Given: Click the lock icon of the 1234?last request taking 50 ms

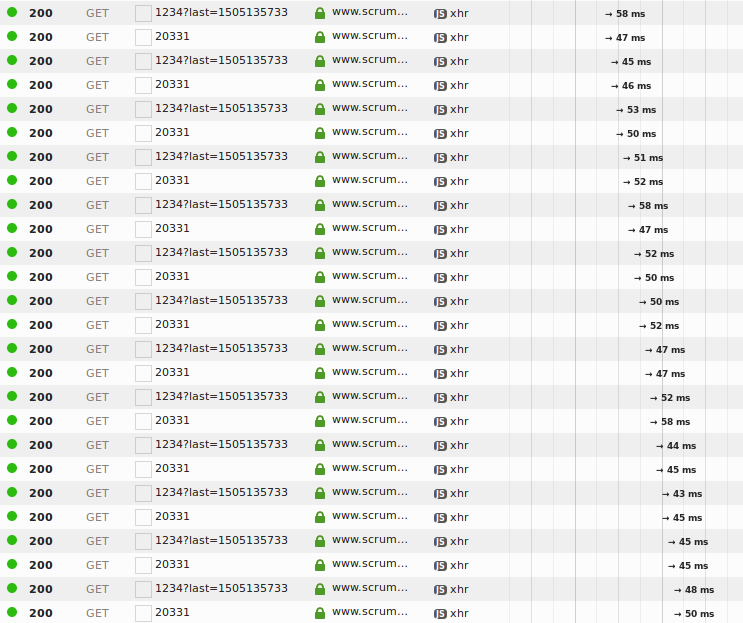Looking at the screenshot, I should (x=320, y=301).
